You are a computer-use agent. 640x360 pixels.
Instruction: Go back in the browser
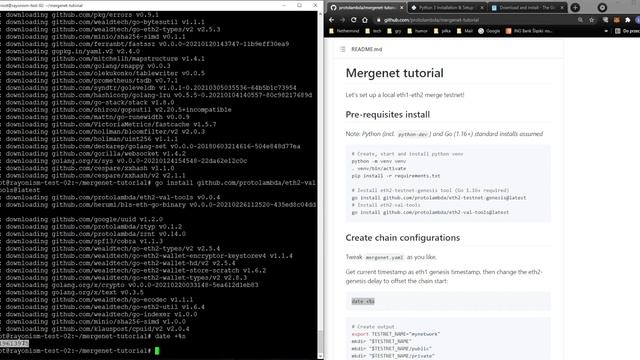click(x=331, y=20)
